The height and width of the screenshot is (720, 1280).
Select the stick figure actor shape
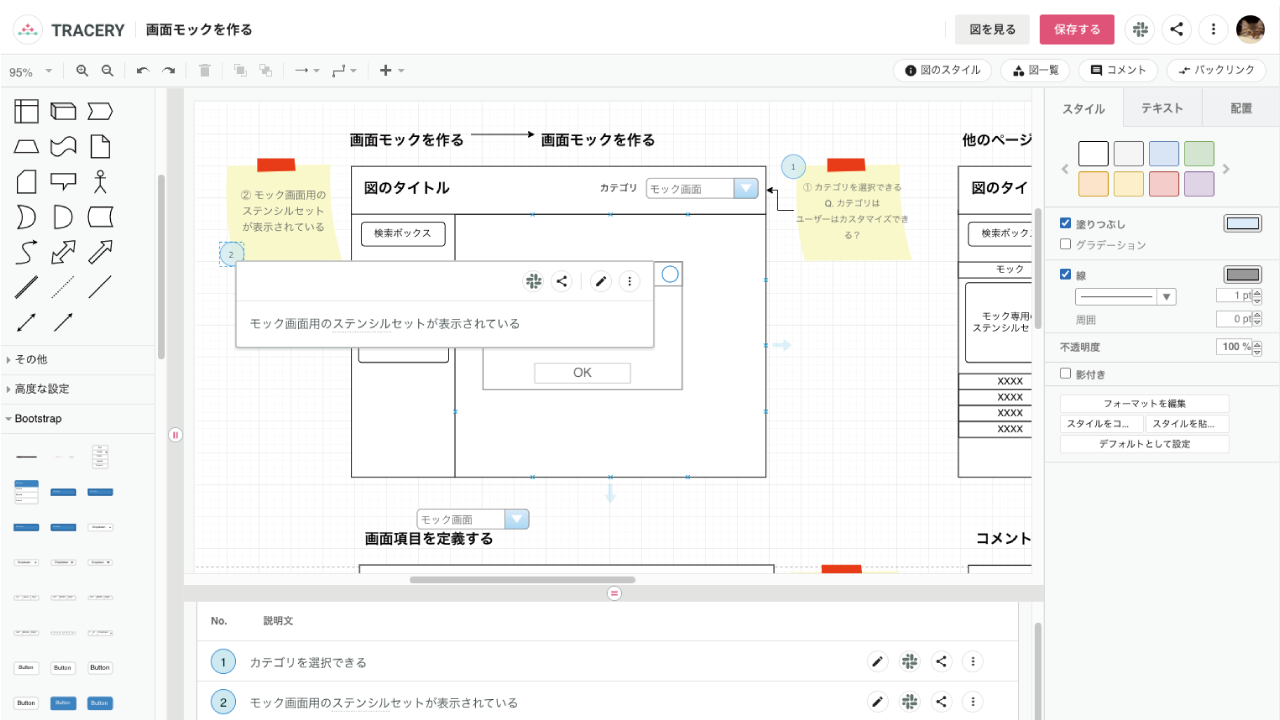point(99,181)
